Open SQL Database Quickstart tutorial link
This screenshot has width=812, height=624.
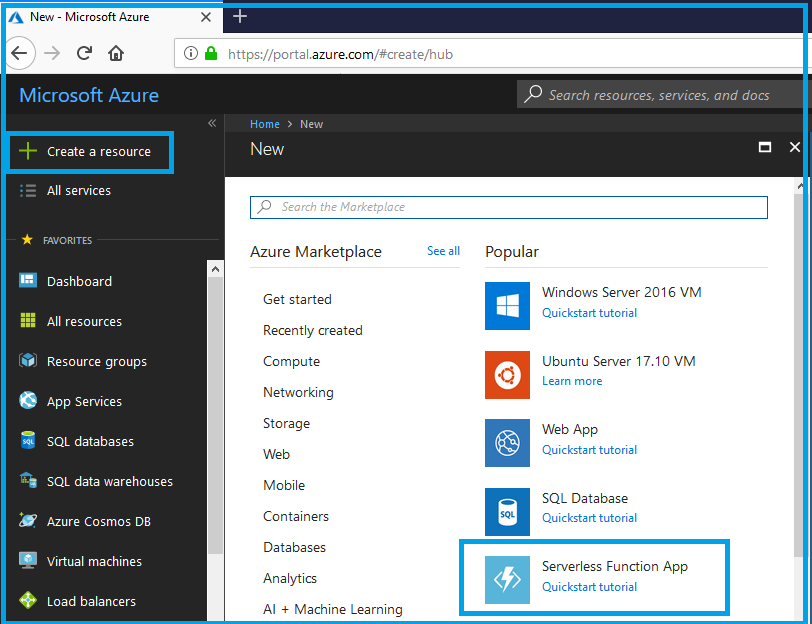tap(589, 518)
